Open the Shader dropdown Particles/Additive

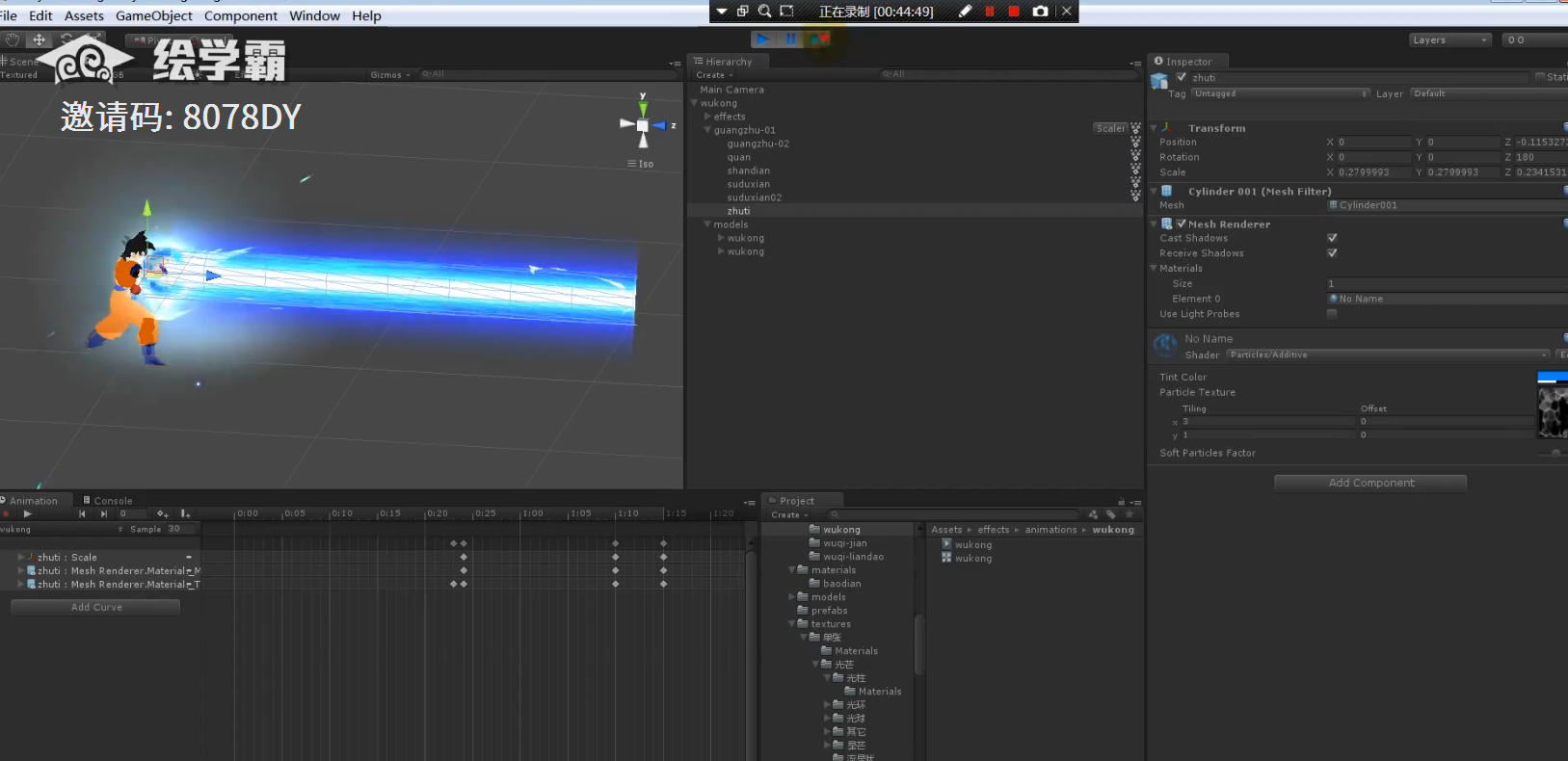pyautogui.click(x=1389, y=354)
